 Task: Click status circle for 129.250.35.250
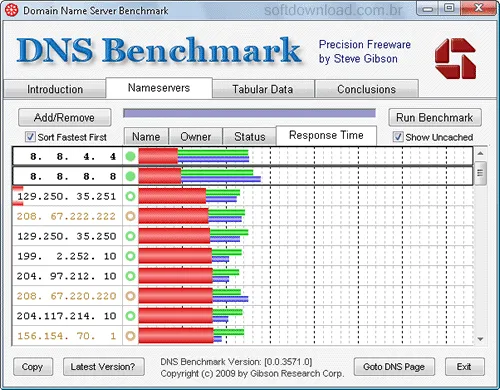(130, 236)
